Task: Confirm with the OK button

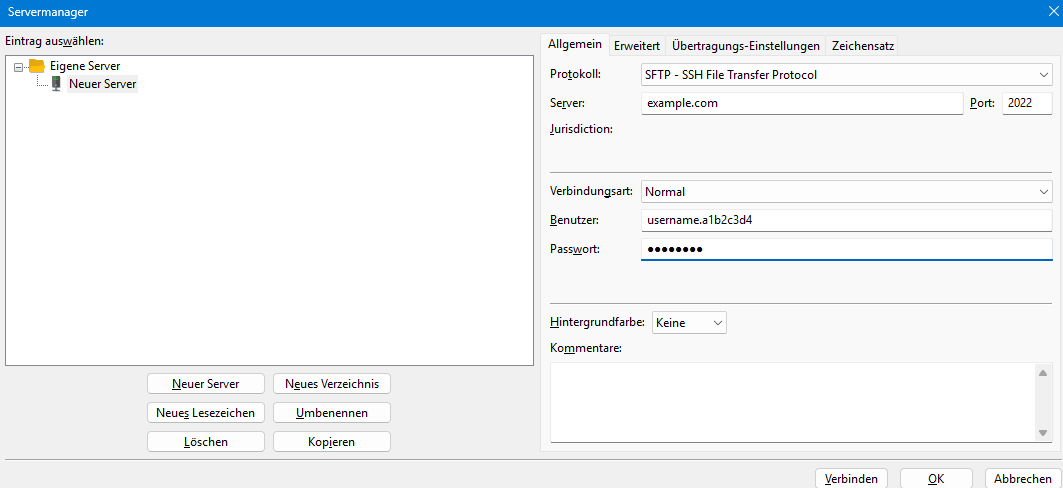Action: coord(936,479)
